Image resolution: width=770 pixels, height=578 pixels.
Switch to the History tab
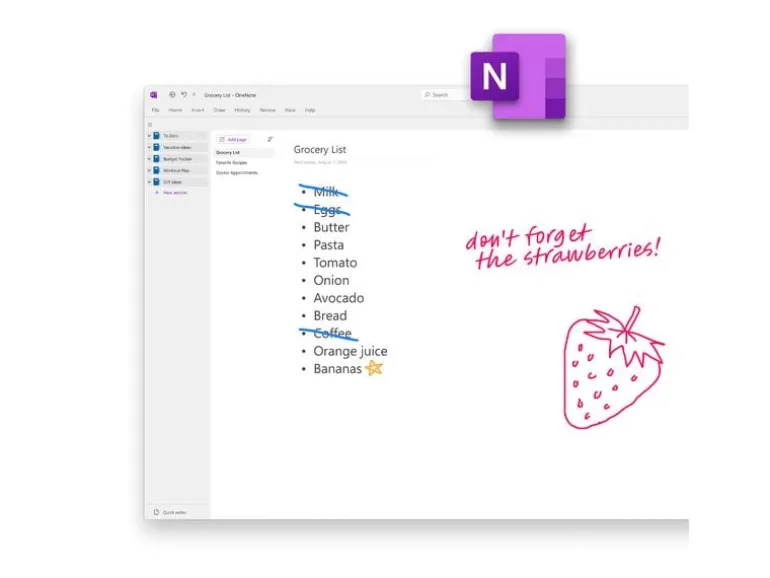coord(242,110)
